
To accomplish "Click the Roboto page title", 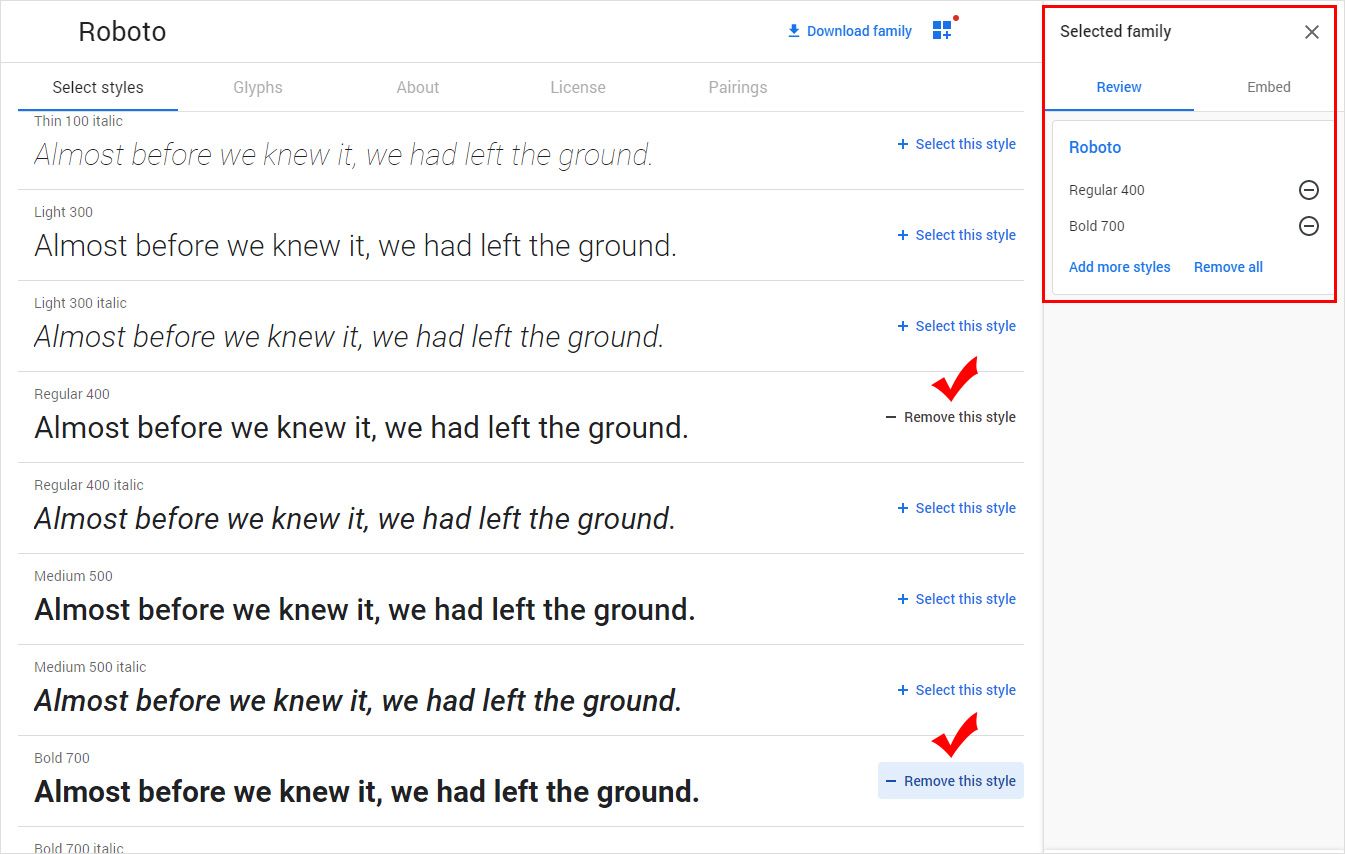I will point(122,32).
